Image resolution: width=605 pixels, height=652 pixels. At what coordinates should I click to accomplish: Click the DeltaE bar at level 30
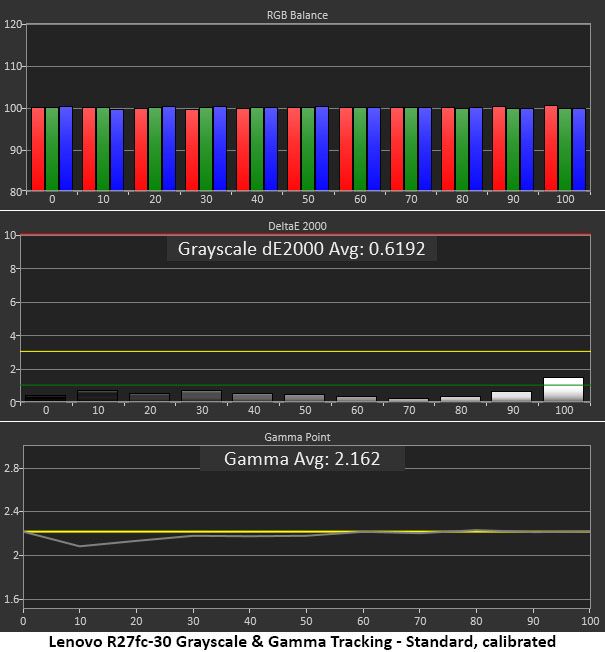[x=202, y=396]
